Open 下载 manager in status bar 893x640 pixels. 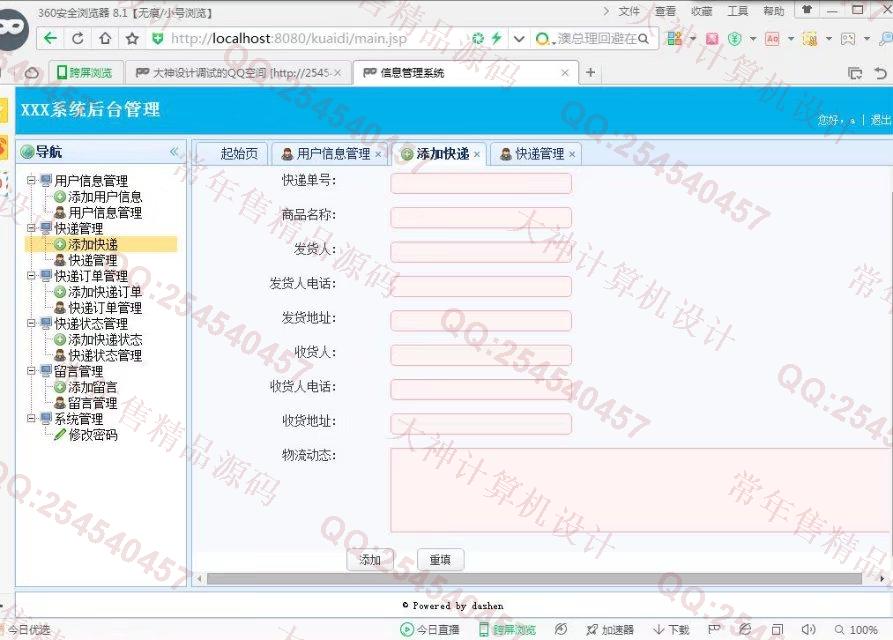coord(671,630)
